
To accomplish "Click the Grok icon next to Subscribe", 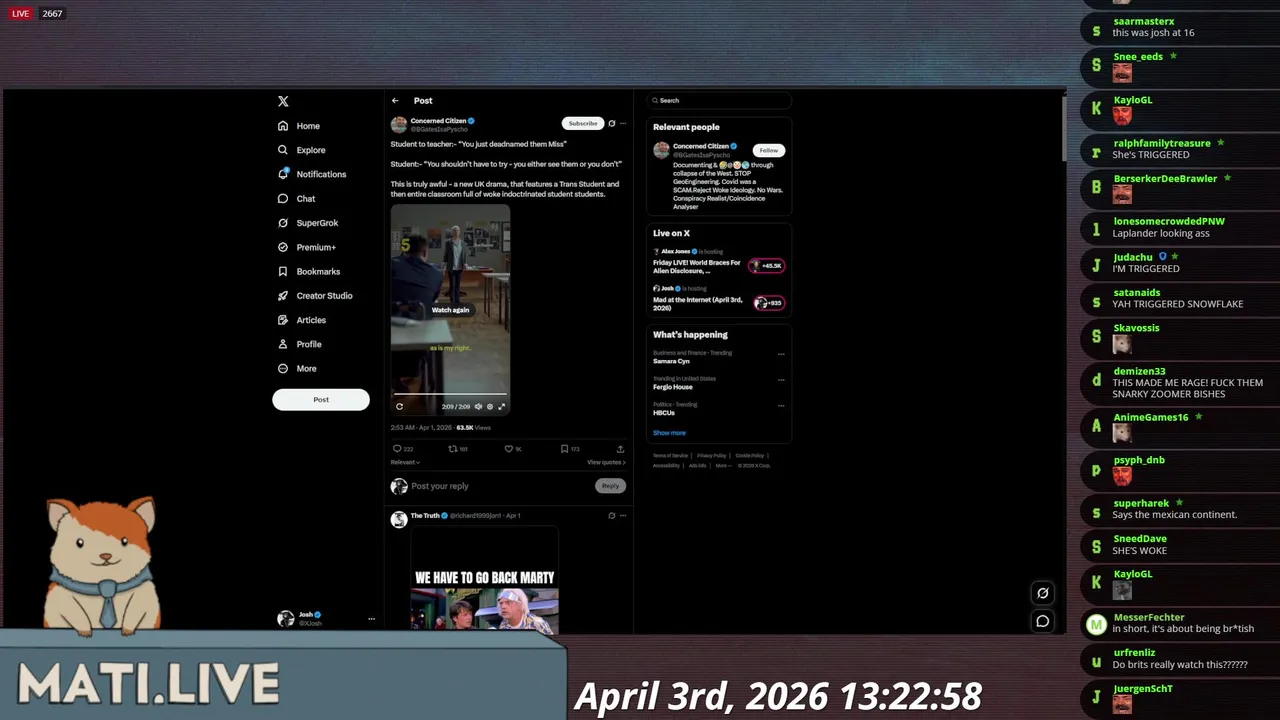I will tap(611, 123).
